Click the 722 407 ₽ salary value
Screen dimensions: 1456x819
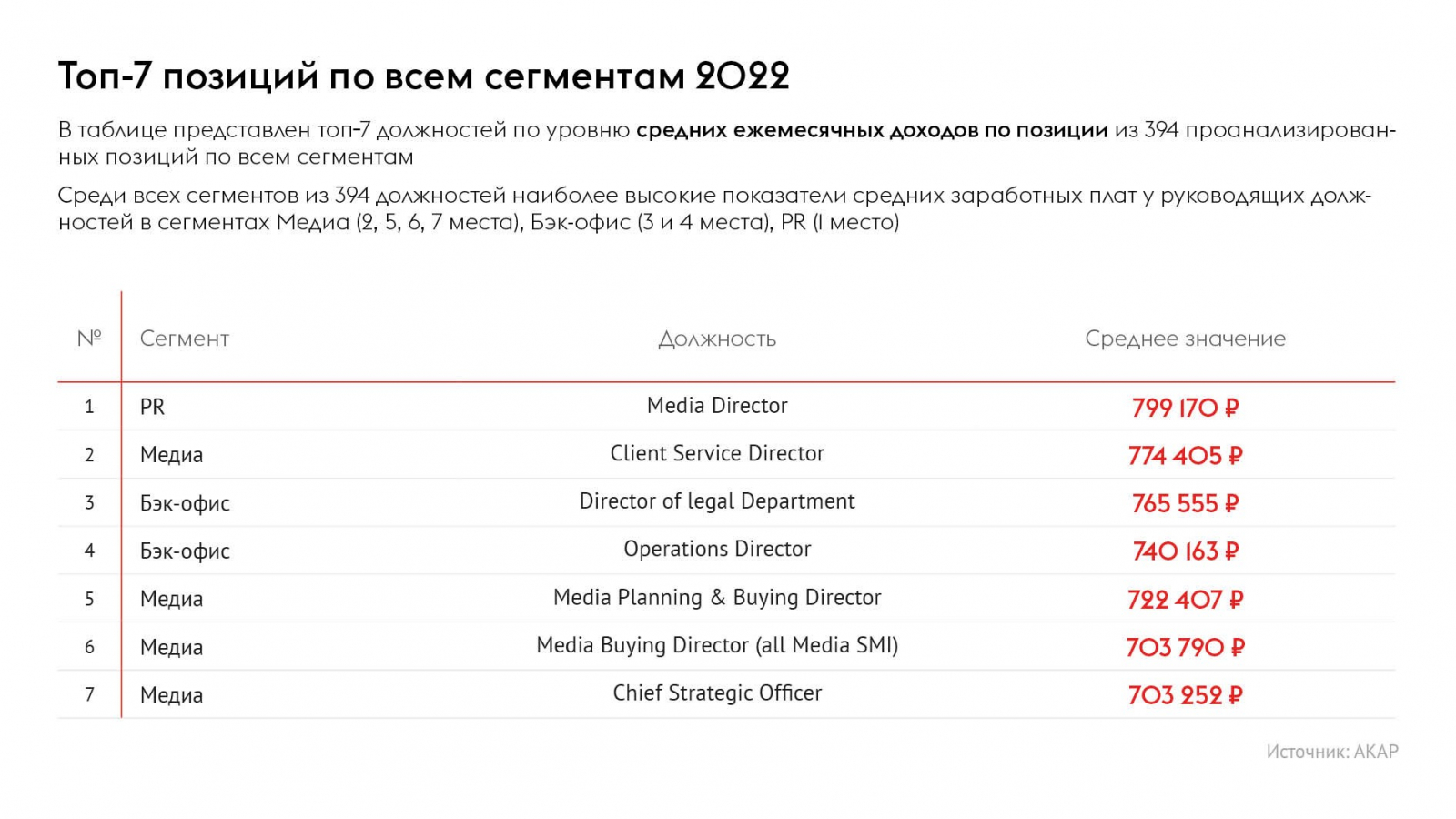[x=1185, y=600]
